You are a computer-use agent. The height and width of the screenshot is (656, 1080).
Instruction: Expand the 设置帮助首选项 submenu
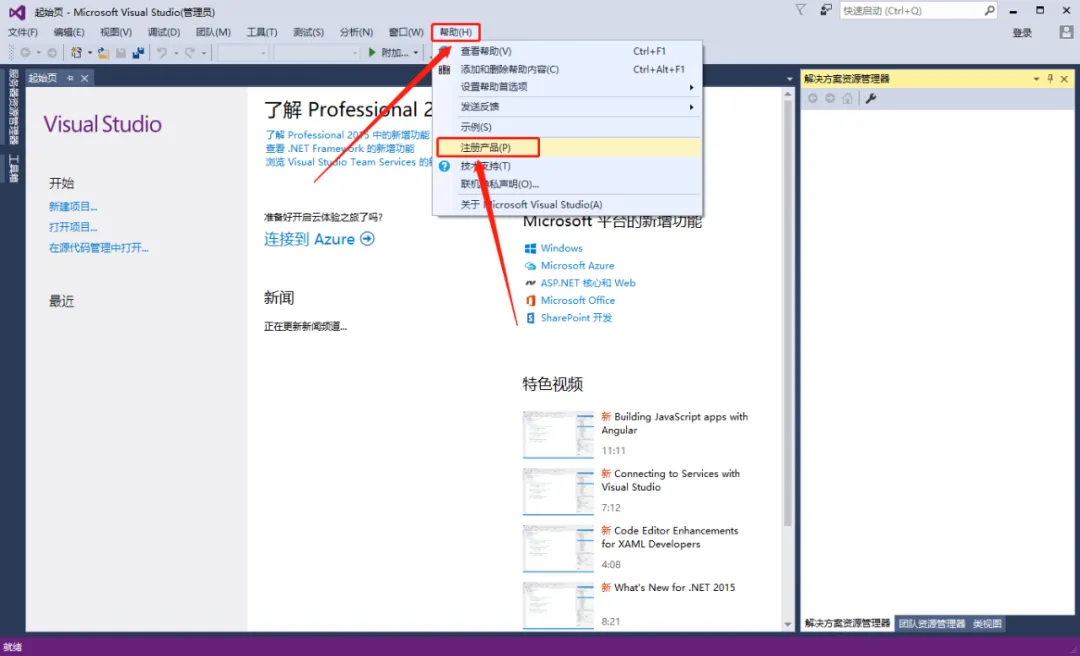pyautogui.click(x=691, y=88)
